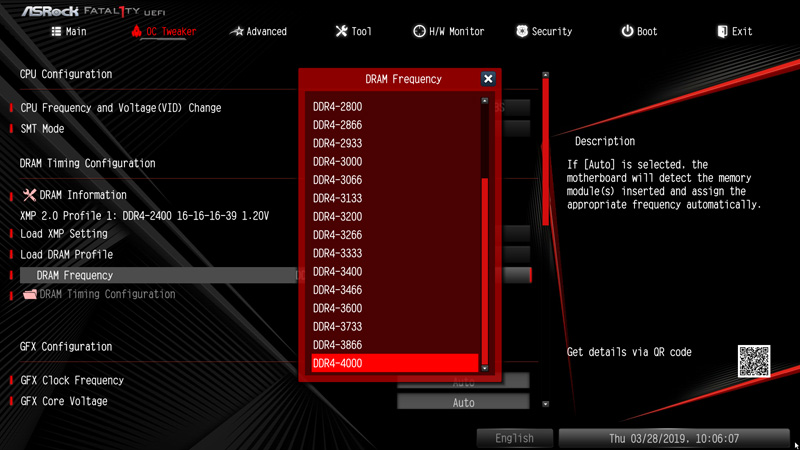Click the main page scrollbar thumb
The image size is (800, 450).
click(545, 152)
